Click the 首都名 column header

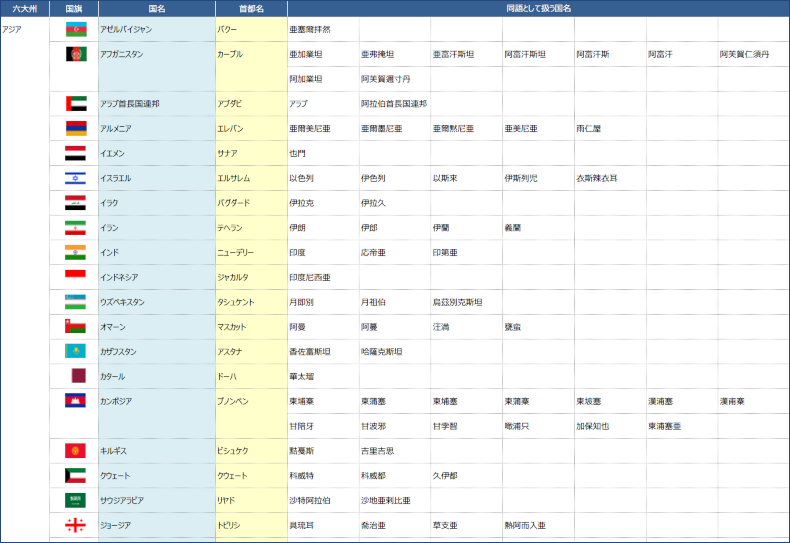click(251, 8)
